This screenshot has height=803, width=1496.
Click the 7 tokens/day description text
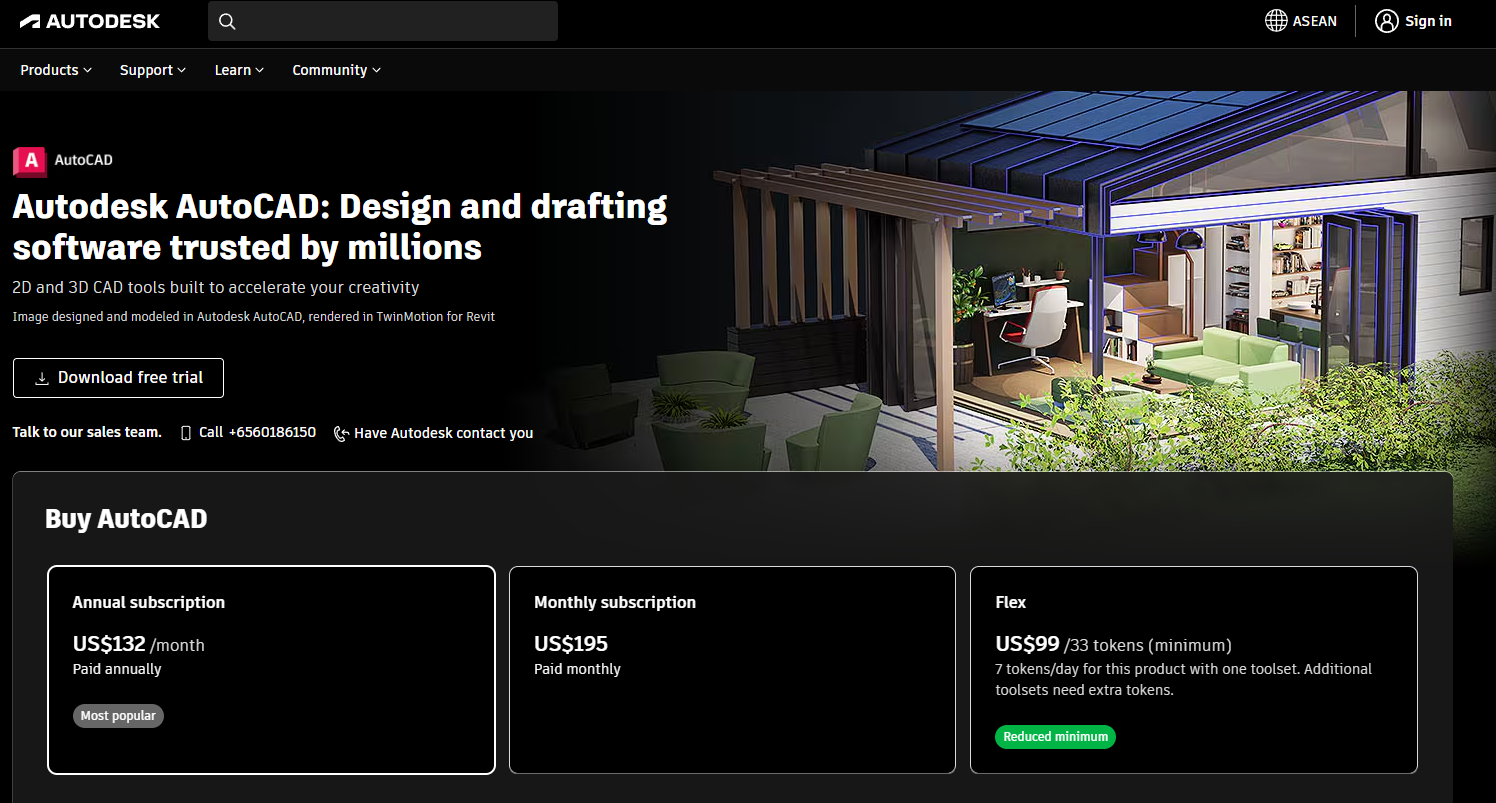(1184, 680)
